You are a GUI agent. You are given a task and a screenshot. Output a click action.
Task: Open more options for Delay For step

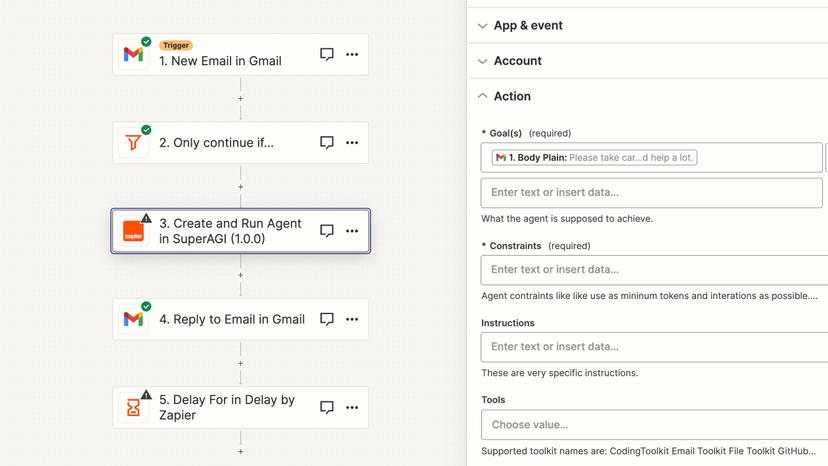pos(352,407)
